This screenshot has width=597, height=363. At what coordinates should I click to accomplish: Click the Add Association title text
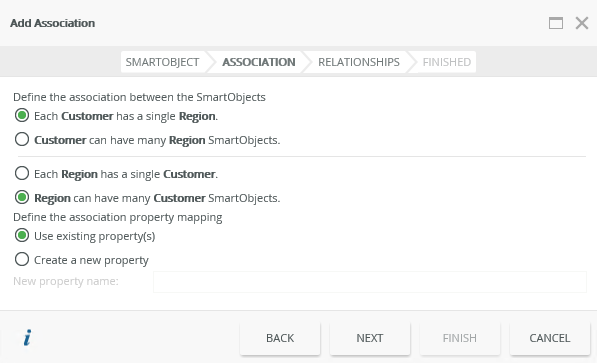click(53, 23)
